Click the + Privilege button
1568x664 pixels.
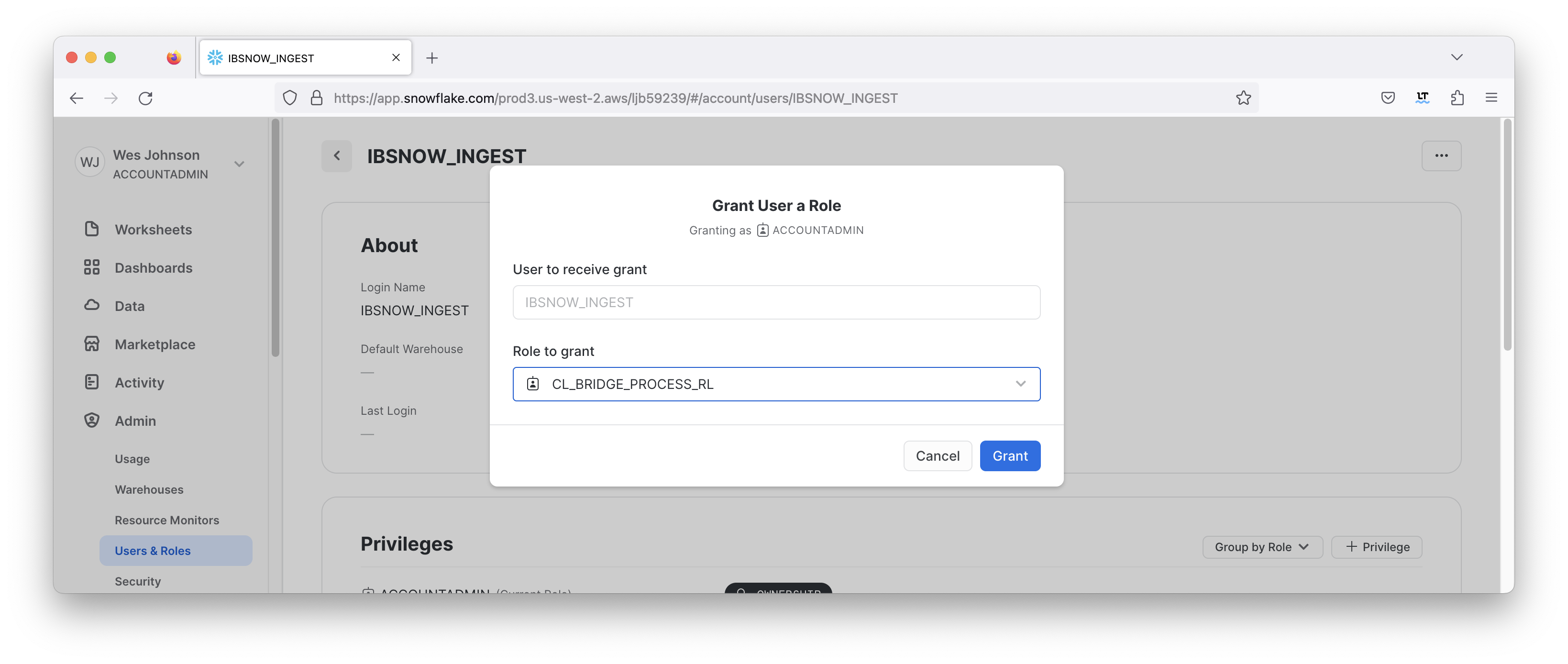pos(1376,547)
